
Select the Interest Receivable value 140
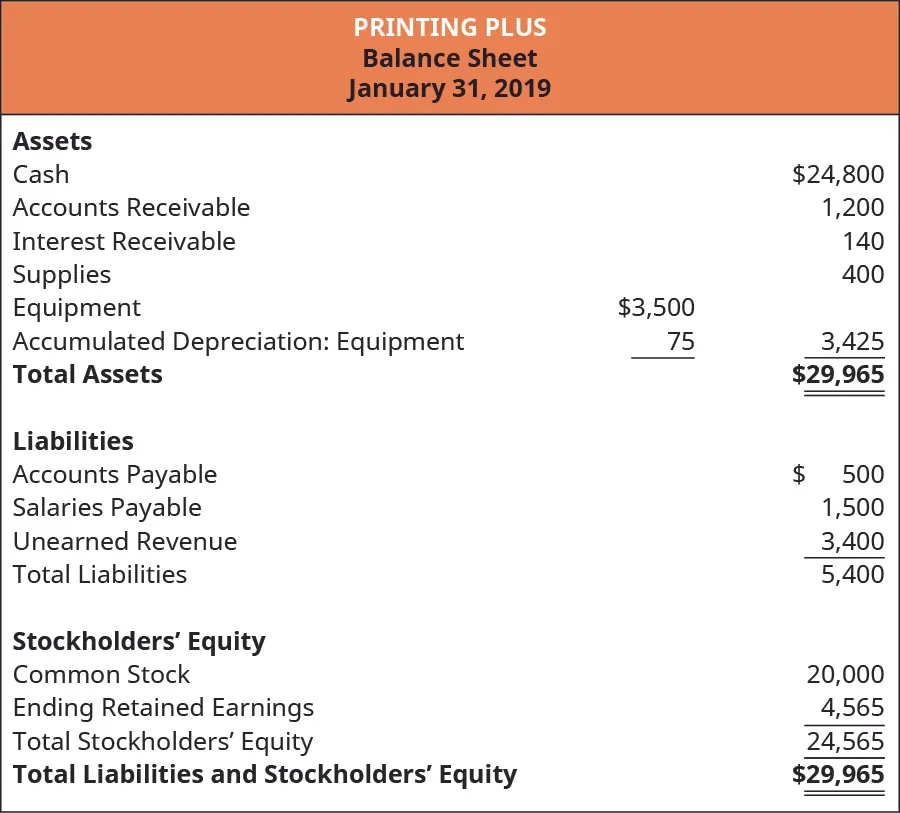tap(864, 241)
